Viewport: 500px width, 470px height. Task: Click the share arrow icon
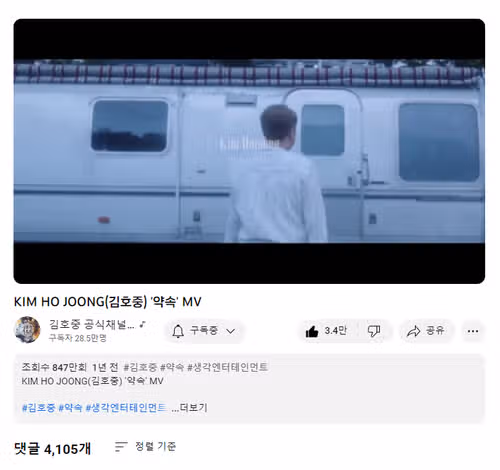click(414, 331)
